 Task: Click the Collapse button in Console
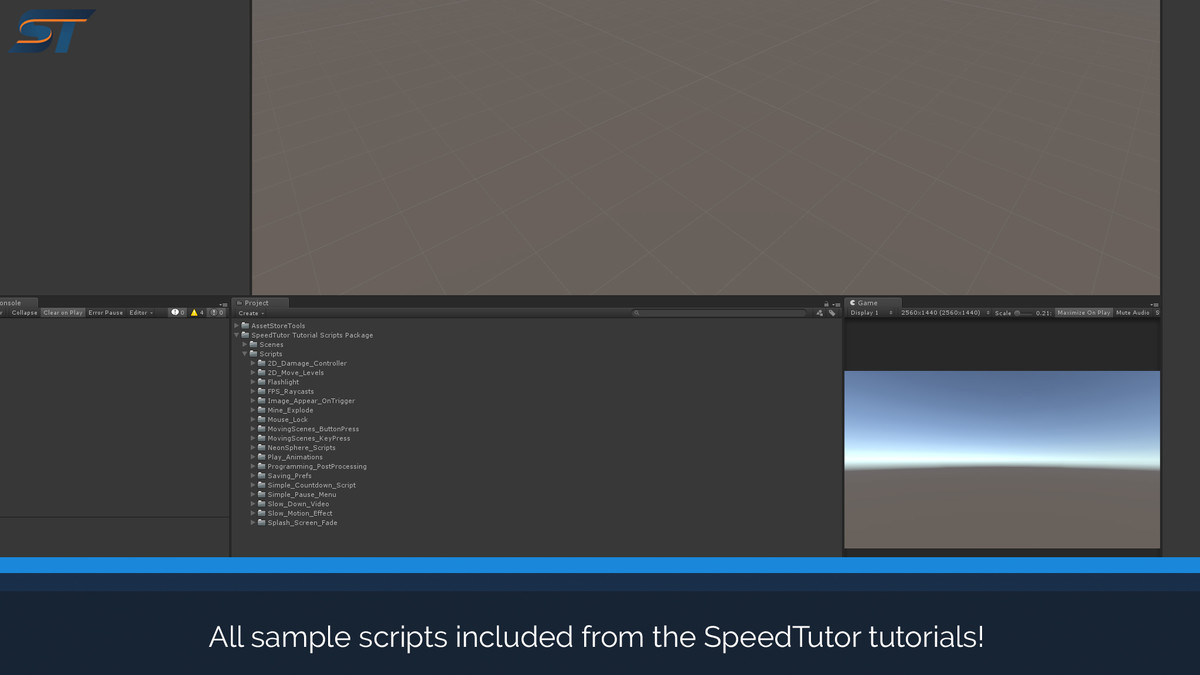(25, 312)
